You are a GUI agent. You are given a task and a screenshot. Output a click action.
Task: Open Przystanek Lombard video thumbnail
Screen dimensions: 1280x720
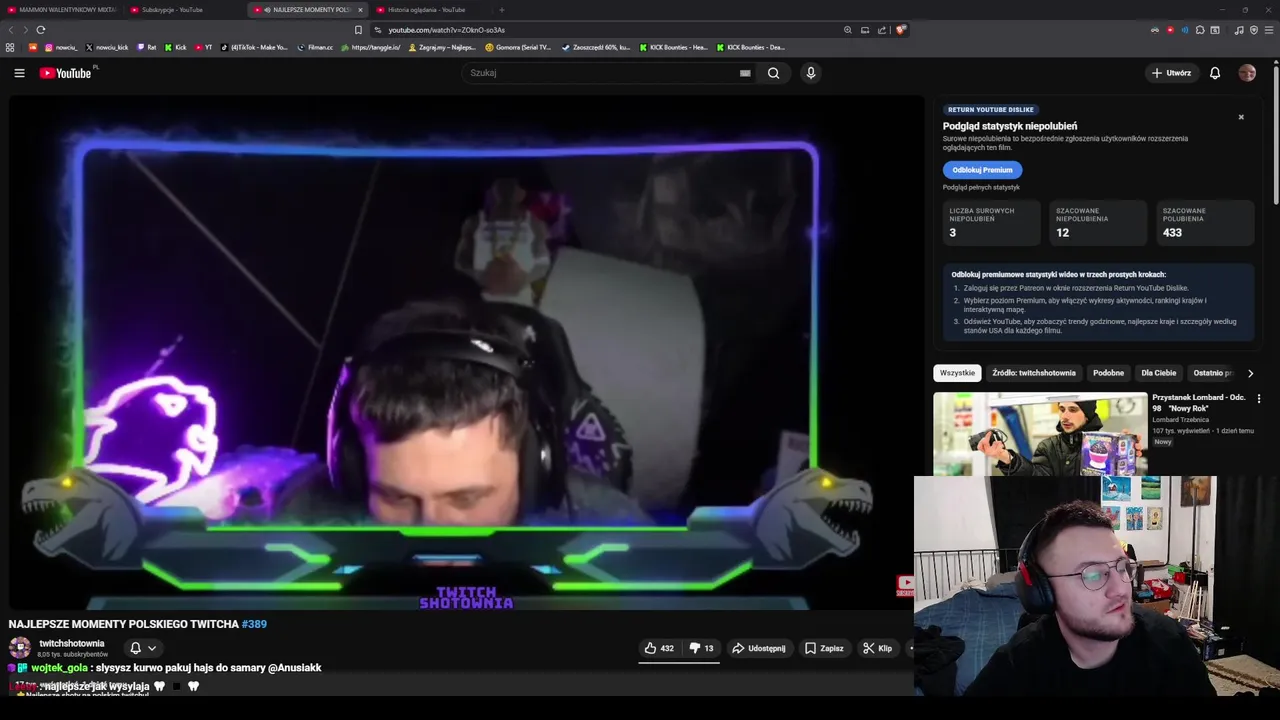[x=1040, y=434]
